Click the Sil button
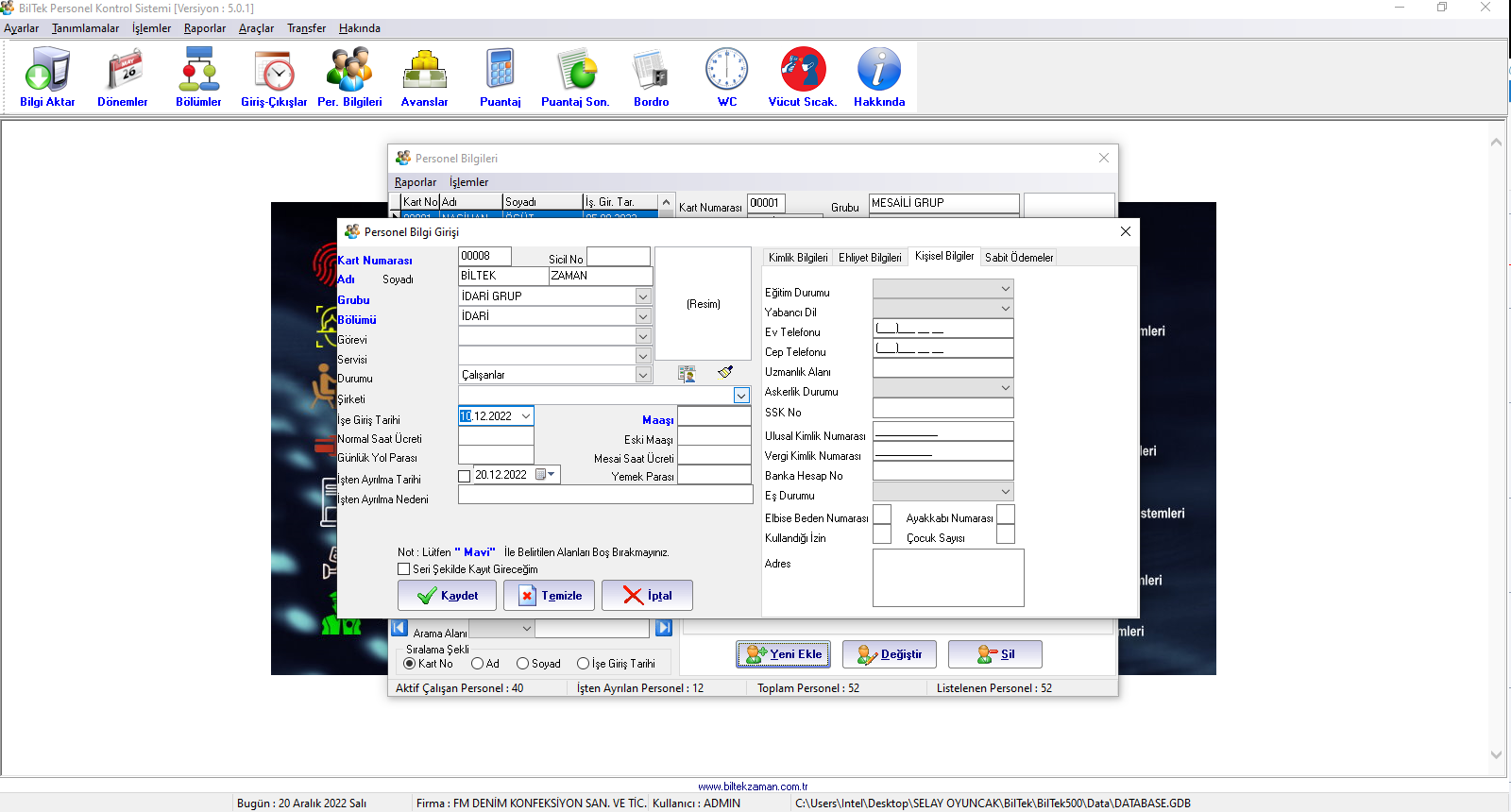Viewport: 1511px width, 812px height. pos(994,654)
